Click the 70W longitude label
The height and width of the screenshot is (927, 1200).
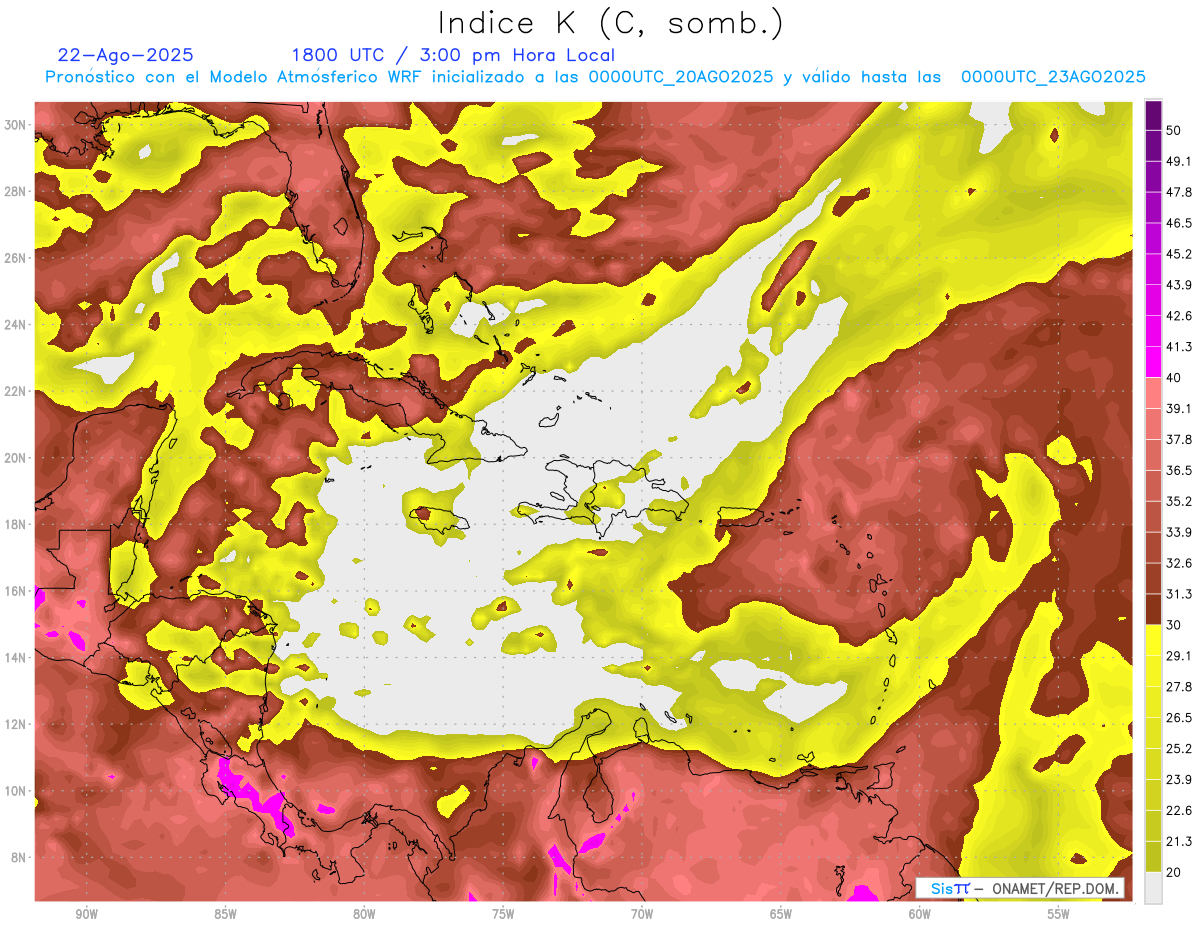pyautogui.click(x=642, y=914)
